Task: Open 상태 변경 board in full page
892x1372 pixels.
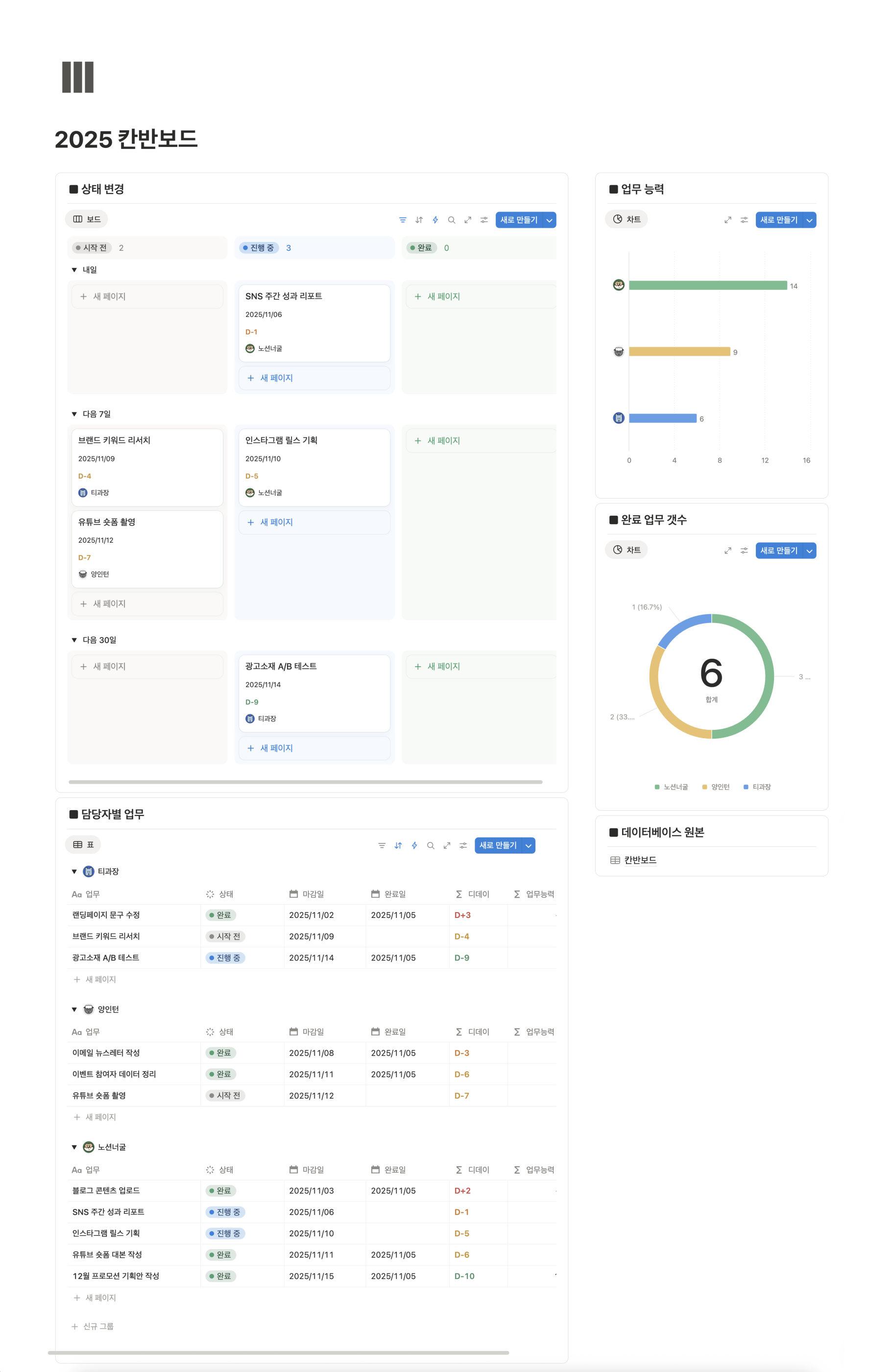Action: (468, 219)
